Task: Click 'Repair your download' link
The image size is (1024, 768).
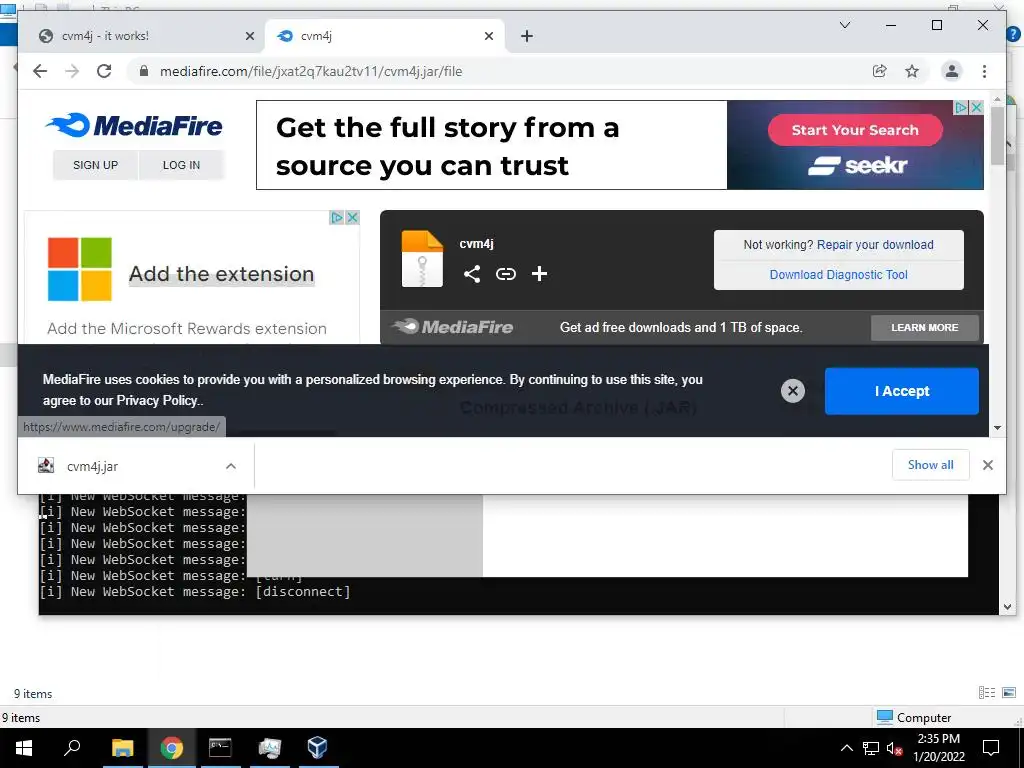Action: tap(875, 244)
